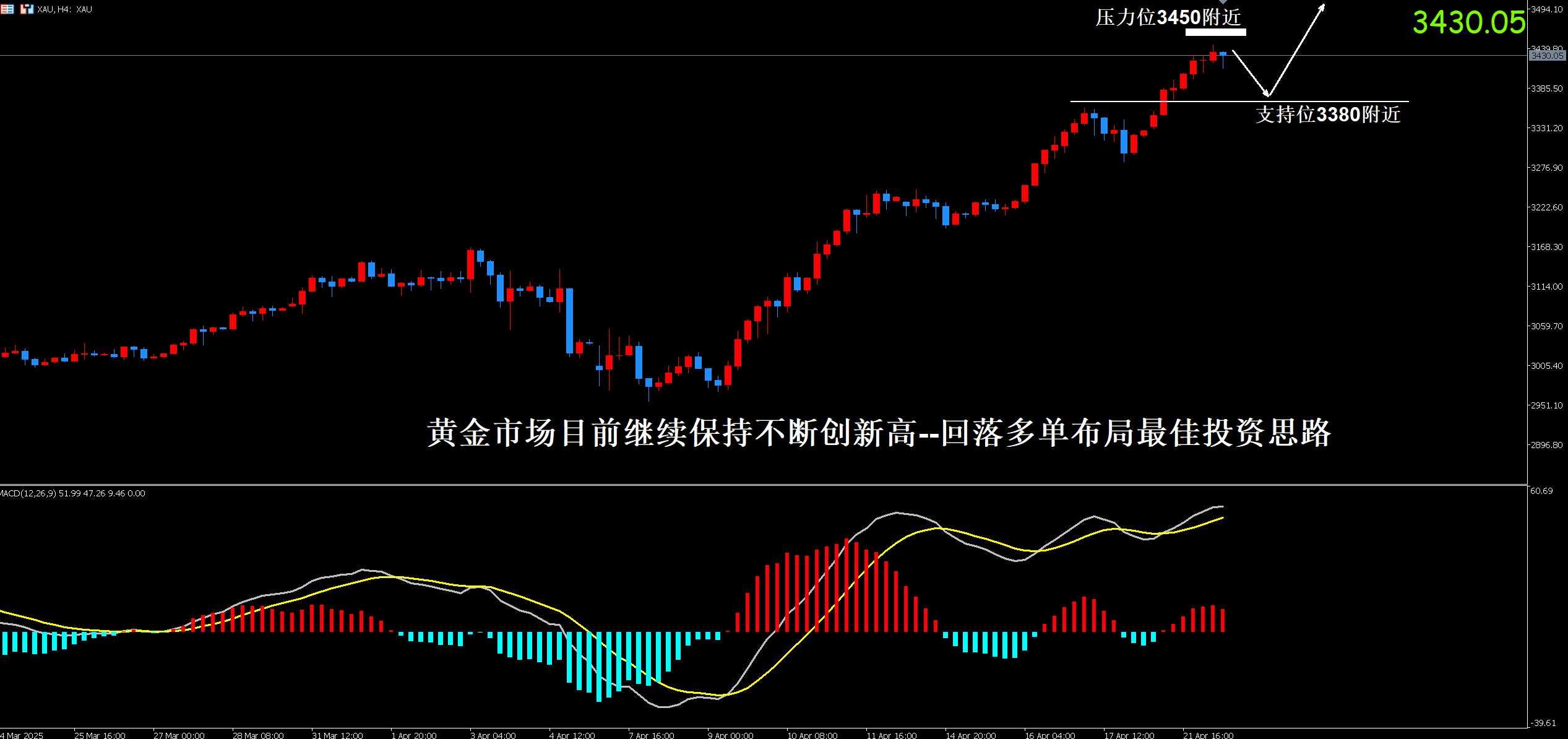
Task: Click the -39.61 MACD scale label
Action: click(1543, 723)
